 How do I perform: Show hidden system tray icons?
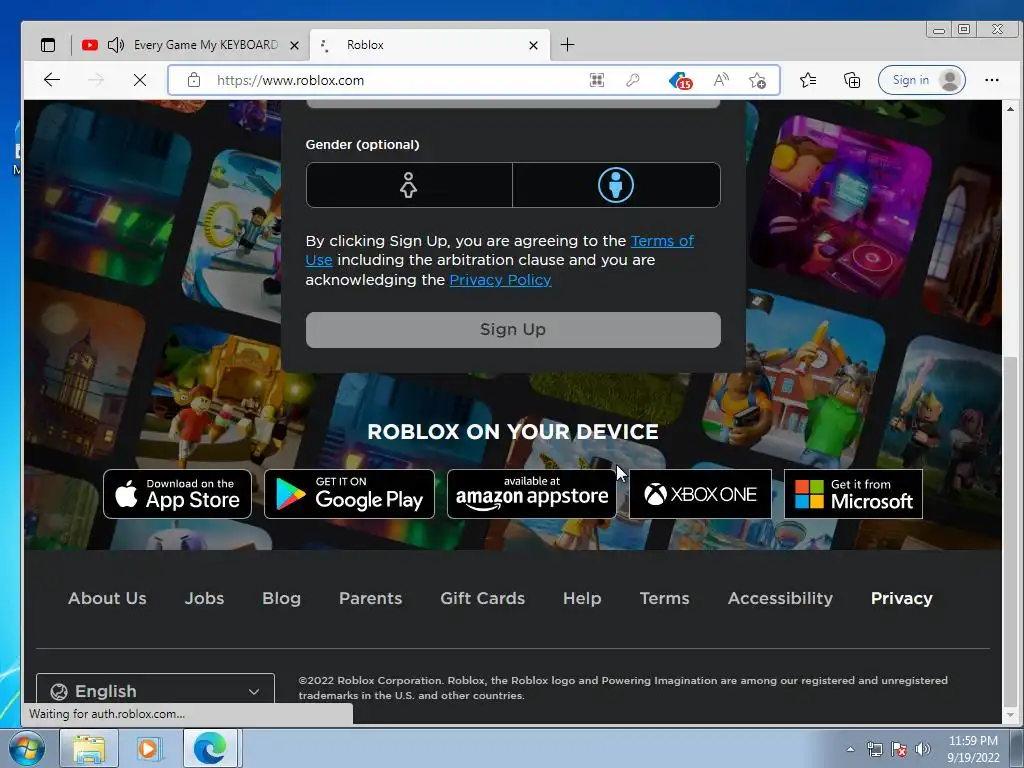[x=850, y=749]
